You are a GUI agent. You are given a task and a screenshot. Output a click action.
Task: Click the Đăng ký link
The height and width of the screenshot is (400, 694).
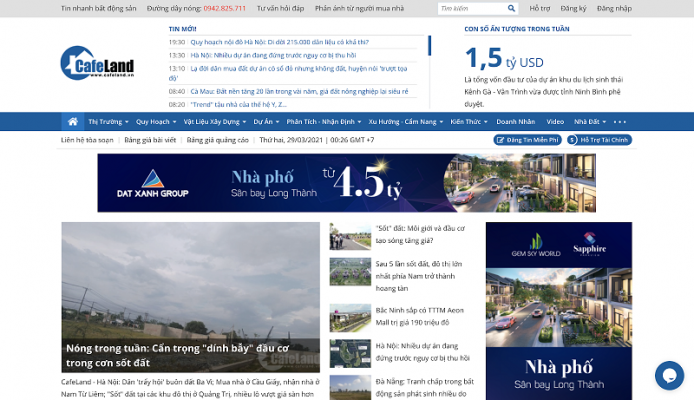[573, 8]
